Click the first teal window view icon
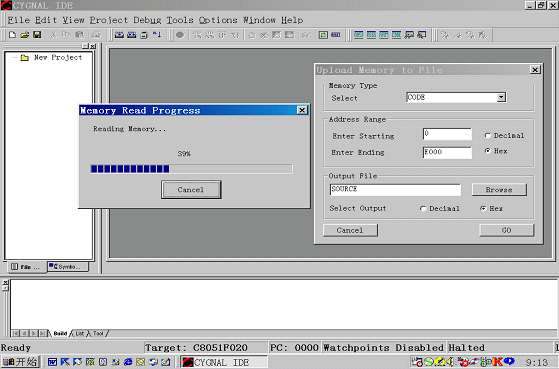Screen dimensions: 559x369 coord(359,35)
